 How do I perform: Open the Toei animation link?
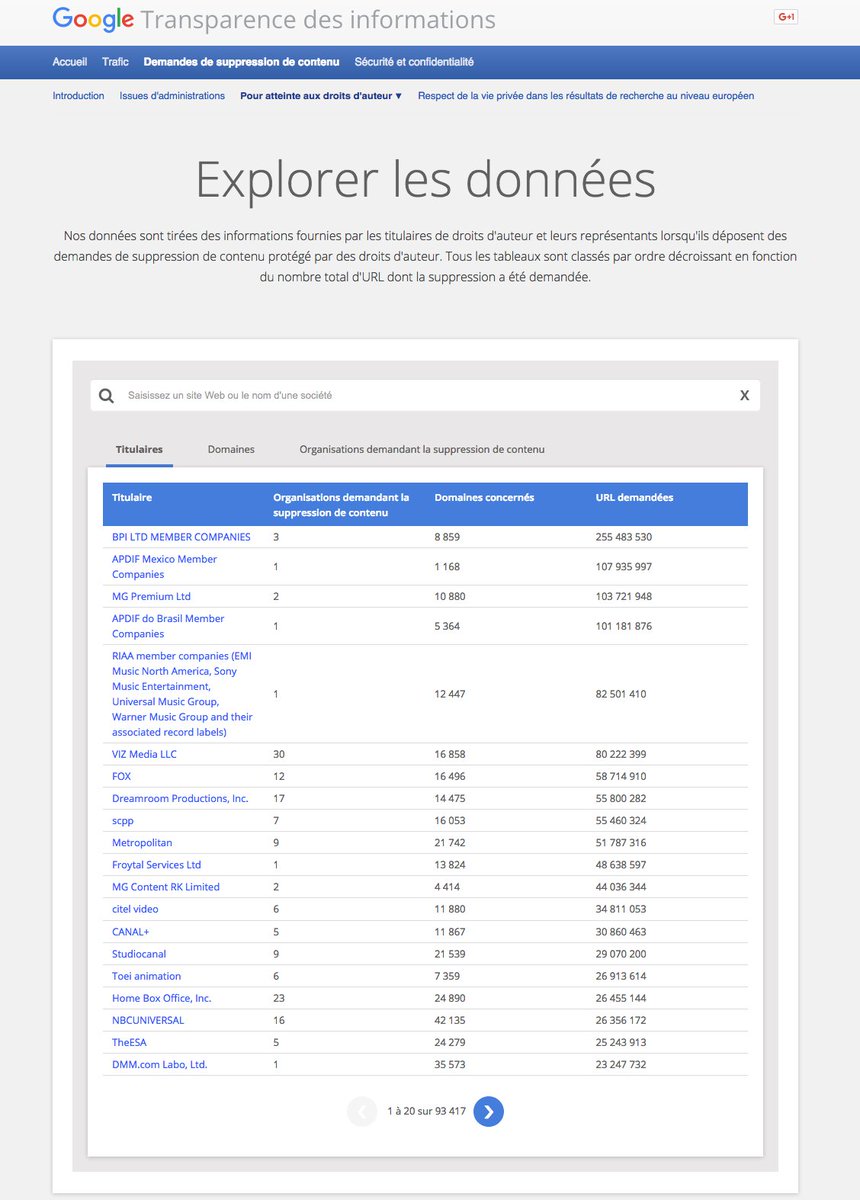click(146, 976)
